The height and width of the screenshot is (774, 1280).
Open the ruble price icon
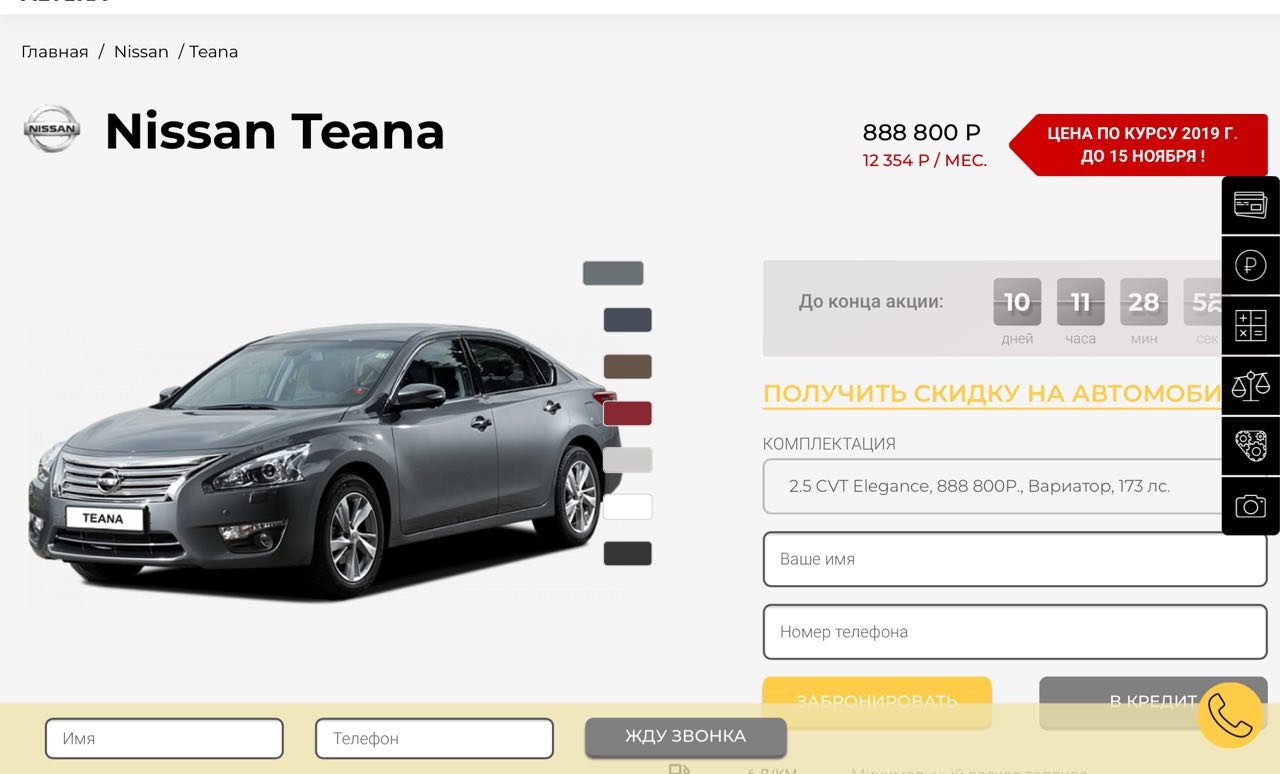pos(1250,265)
